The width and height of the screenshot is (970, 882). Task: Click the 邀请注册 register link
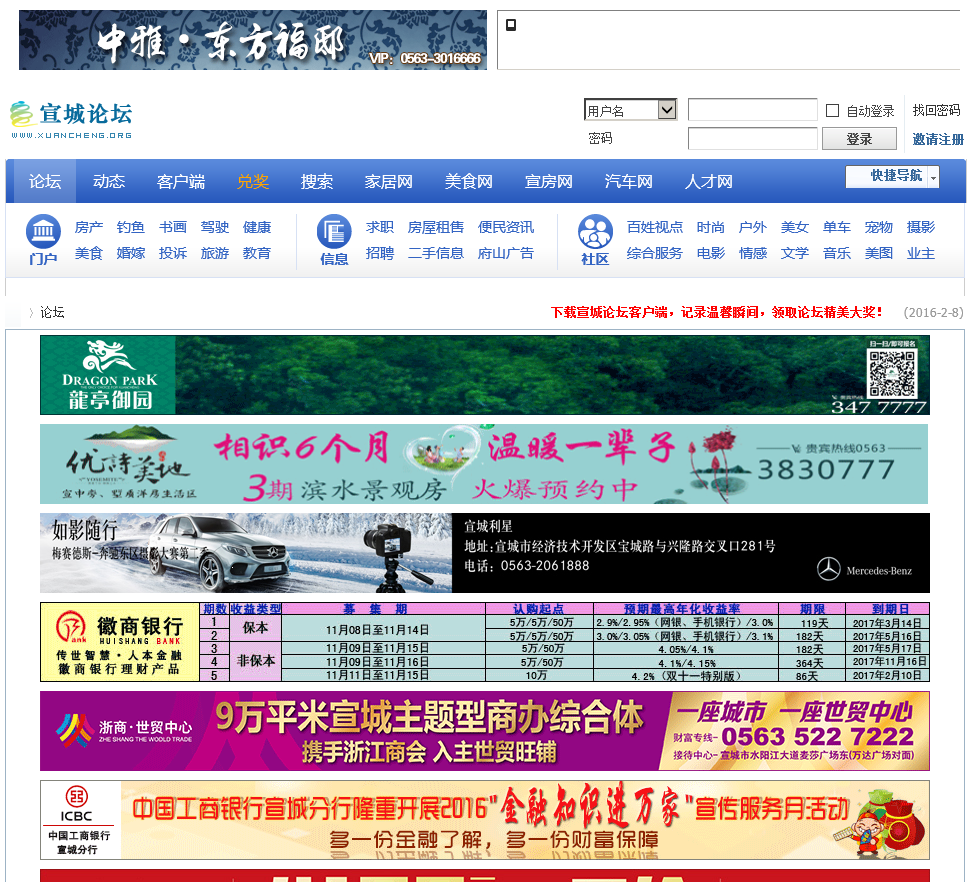[938, 139]
